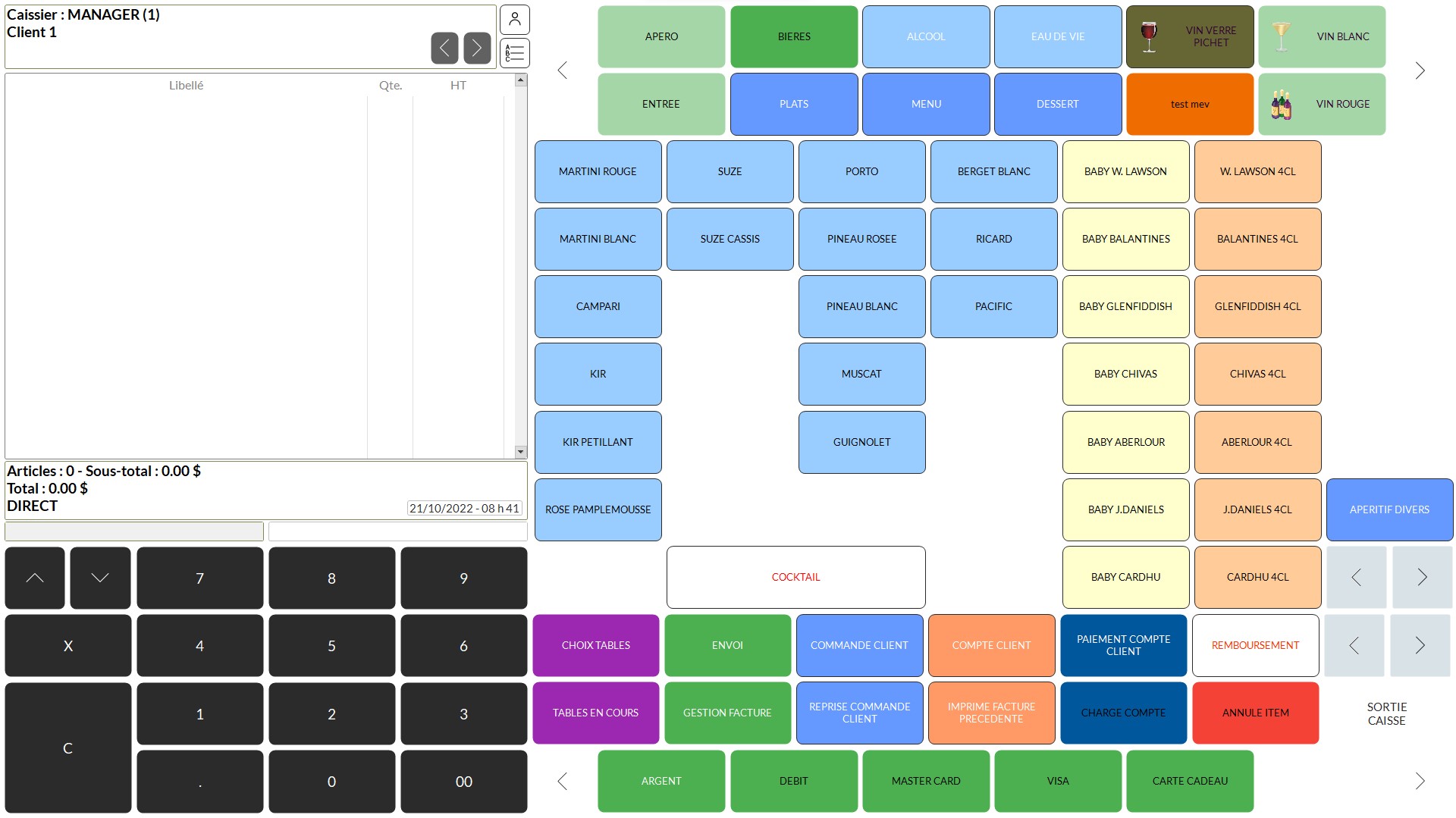1456x818 pixels.
Task: Open the customer profile icon
Action: point(514,20)
